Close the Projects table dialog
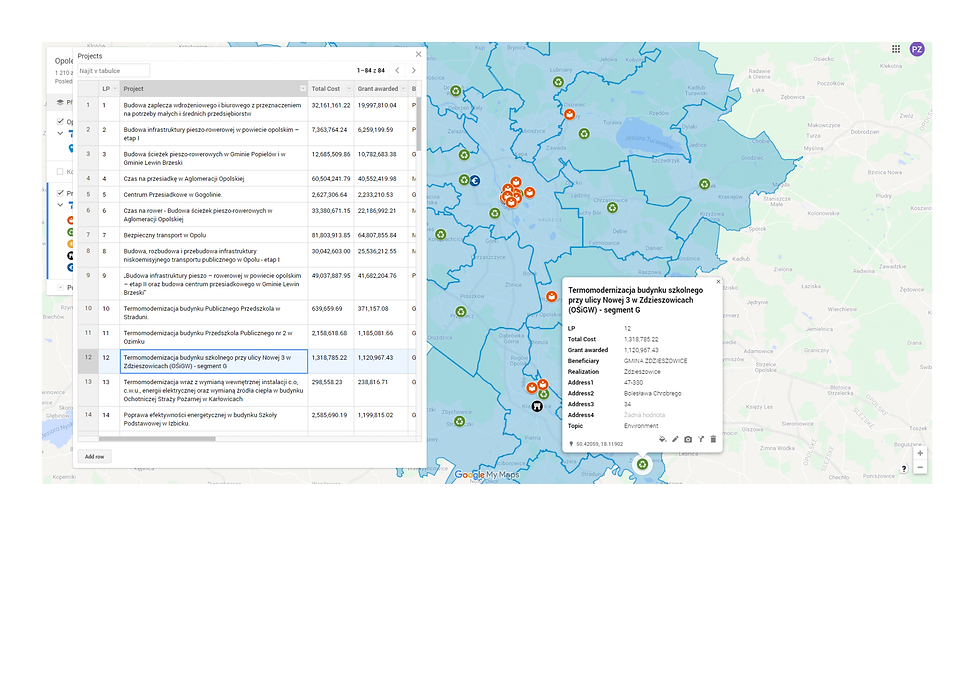The width and height of the screenshot is (980, 693). [x=419, y=54]
